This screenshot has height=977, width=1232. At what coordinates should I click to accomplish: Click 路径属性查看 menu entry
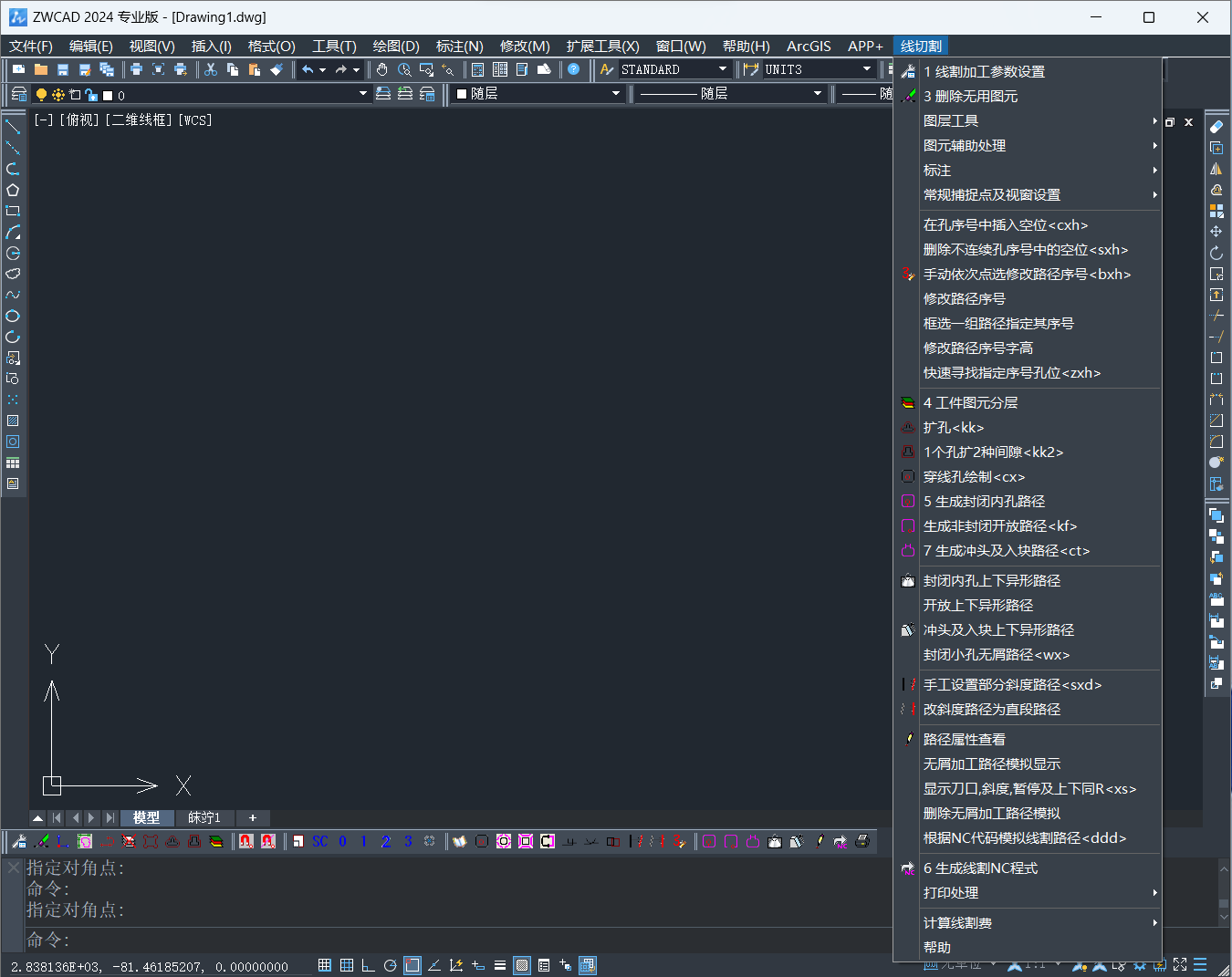1028,740
